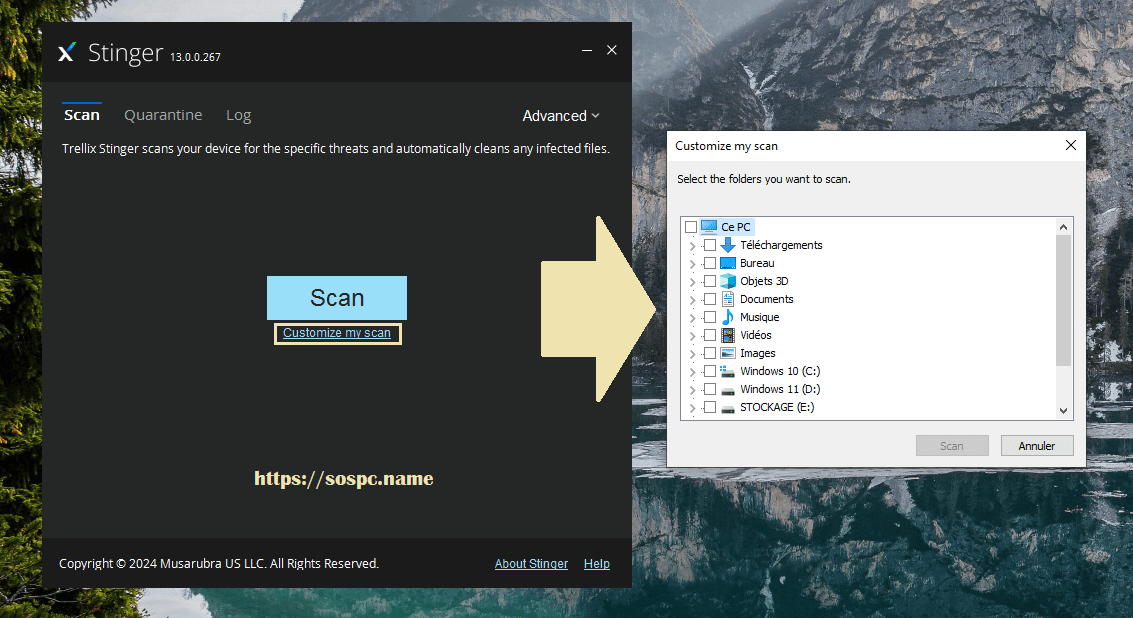Screen dimensions: 1133x618
Task: Click the Objets 3D cube icon
Action: tap(728, 281)
